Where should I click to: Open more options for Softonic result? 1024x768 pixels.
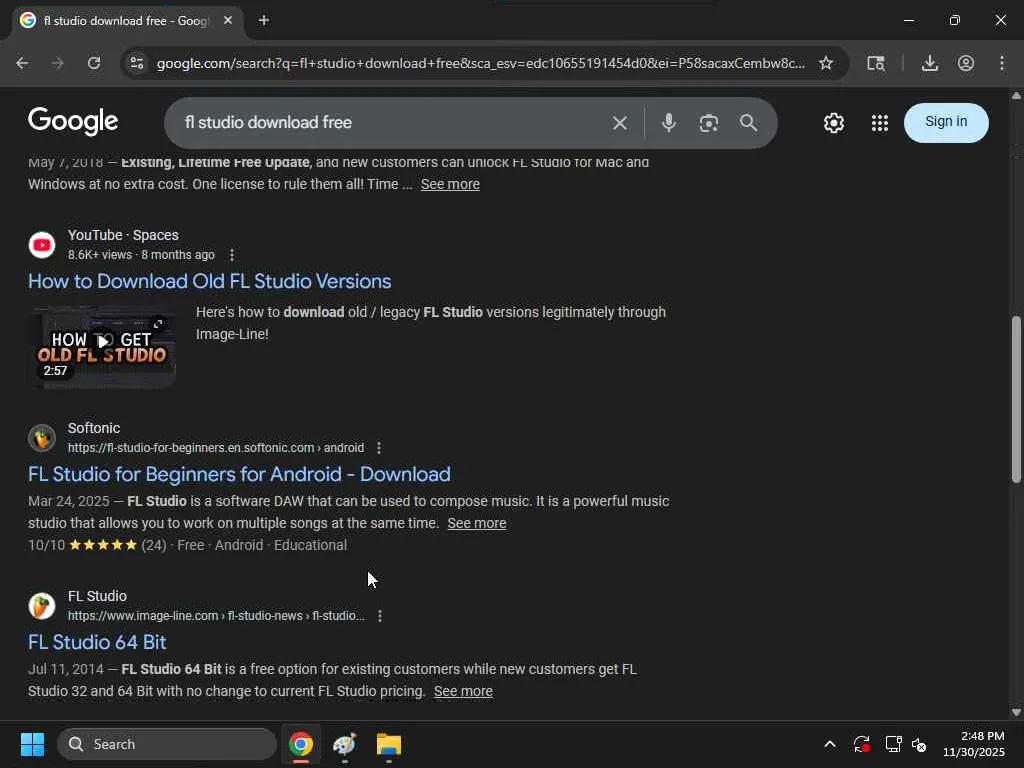coord(379,448)
